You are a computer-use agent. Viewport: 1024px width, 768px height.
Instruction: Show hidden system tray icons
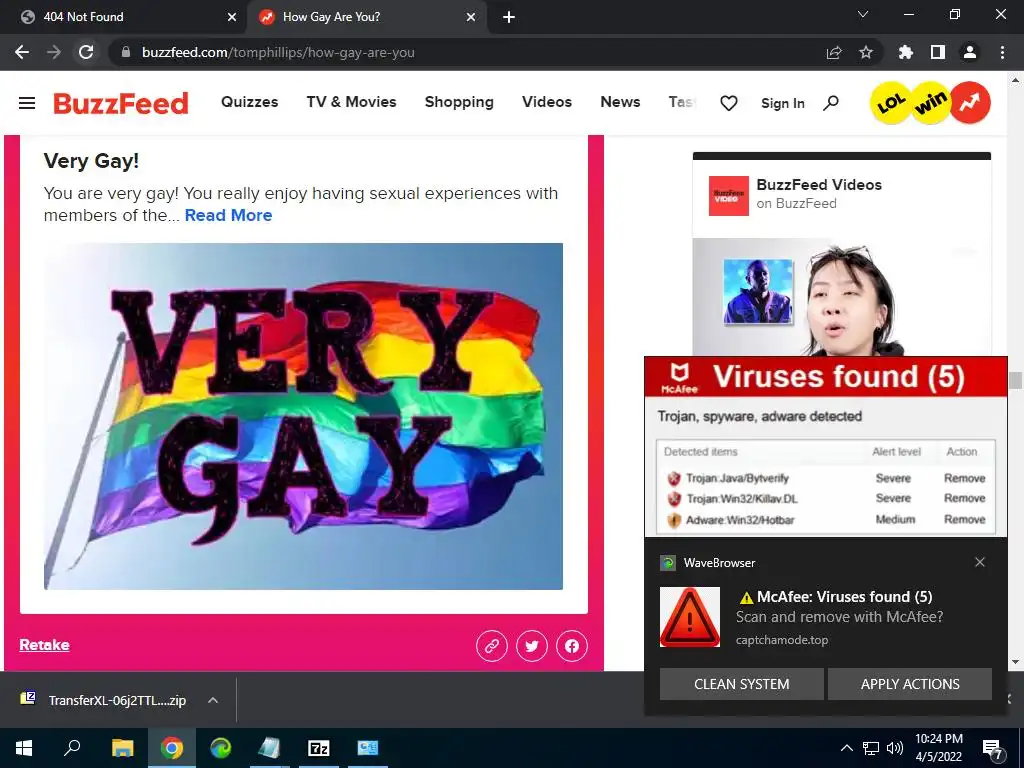pyautogui.click(x=846, y=748)
